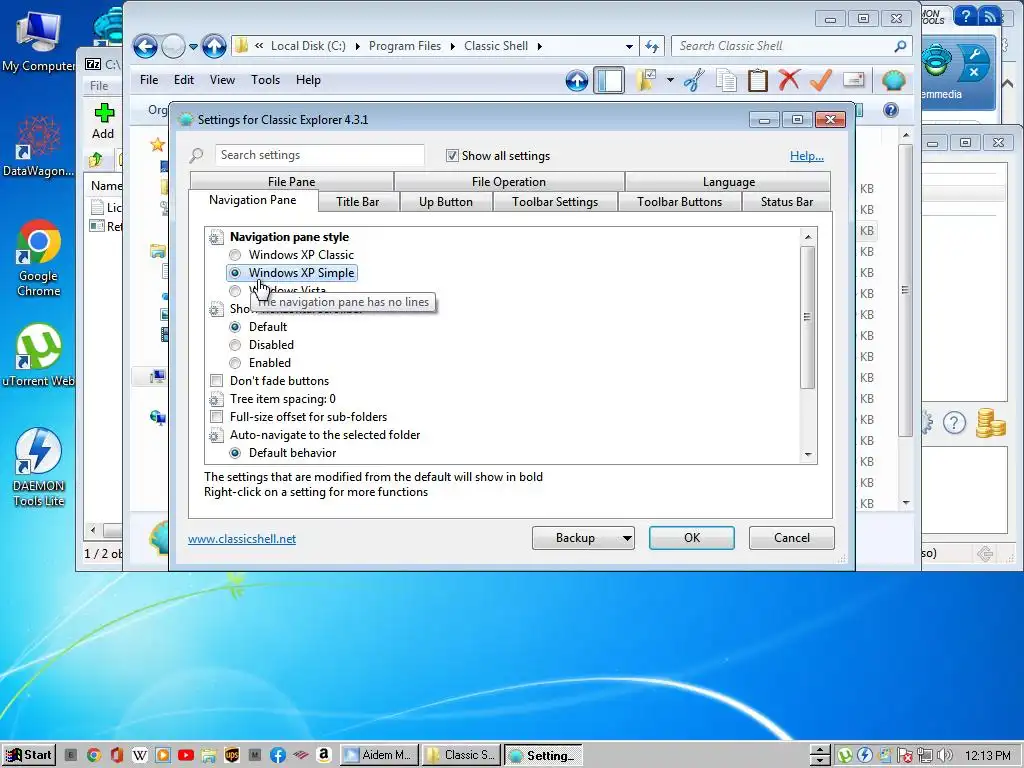Image resolution: width=1024 pixels, height=768 pixels.
Task: Open the Tools menu in Explorer
Action: (265, 80)
